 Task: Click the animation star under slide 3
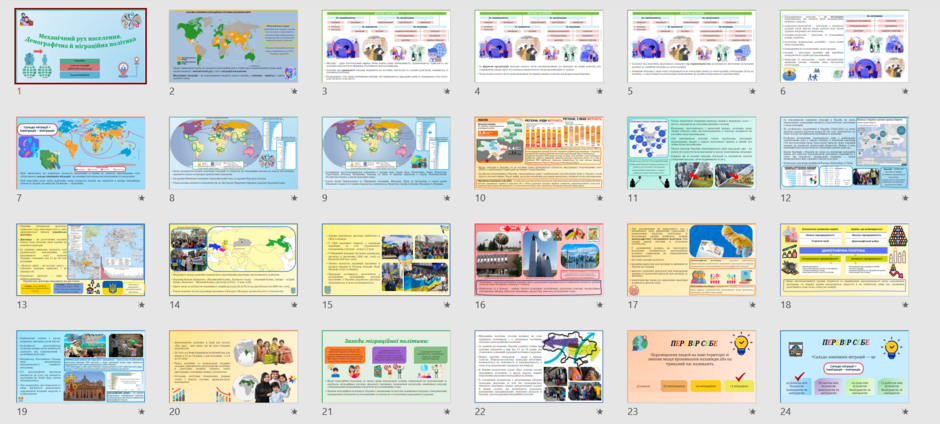click(447, 91)
